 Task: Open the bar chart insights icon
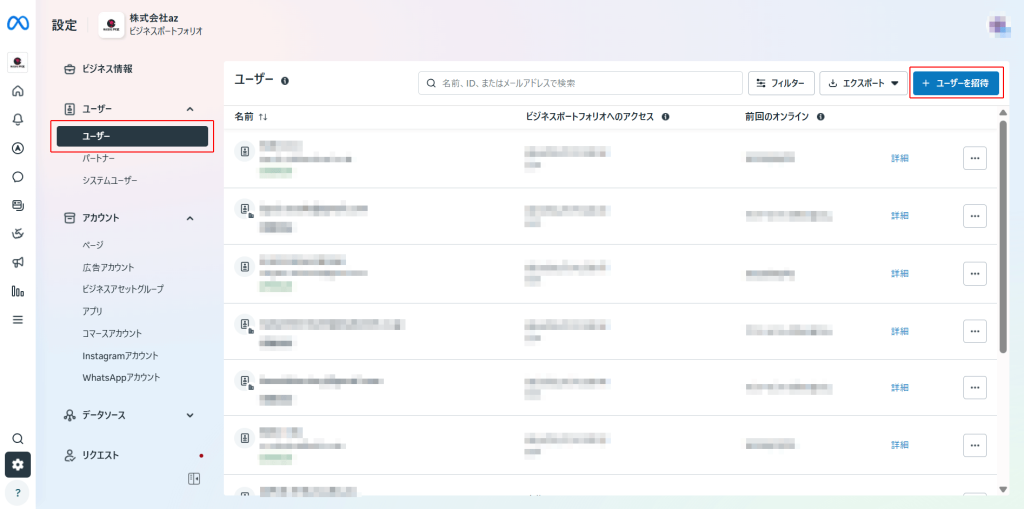17,291
